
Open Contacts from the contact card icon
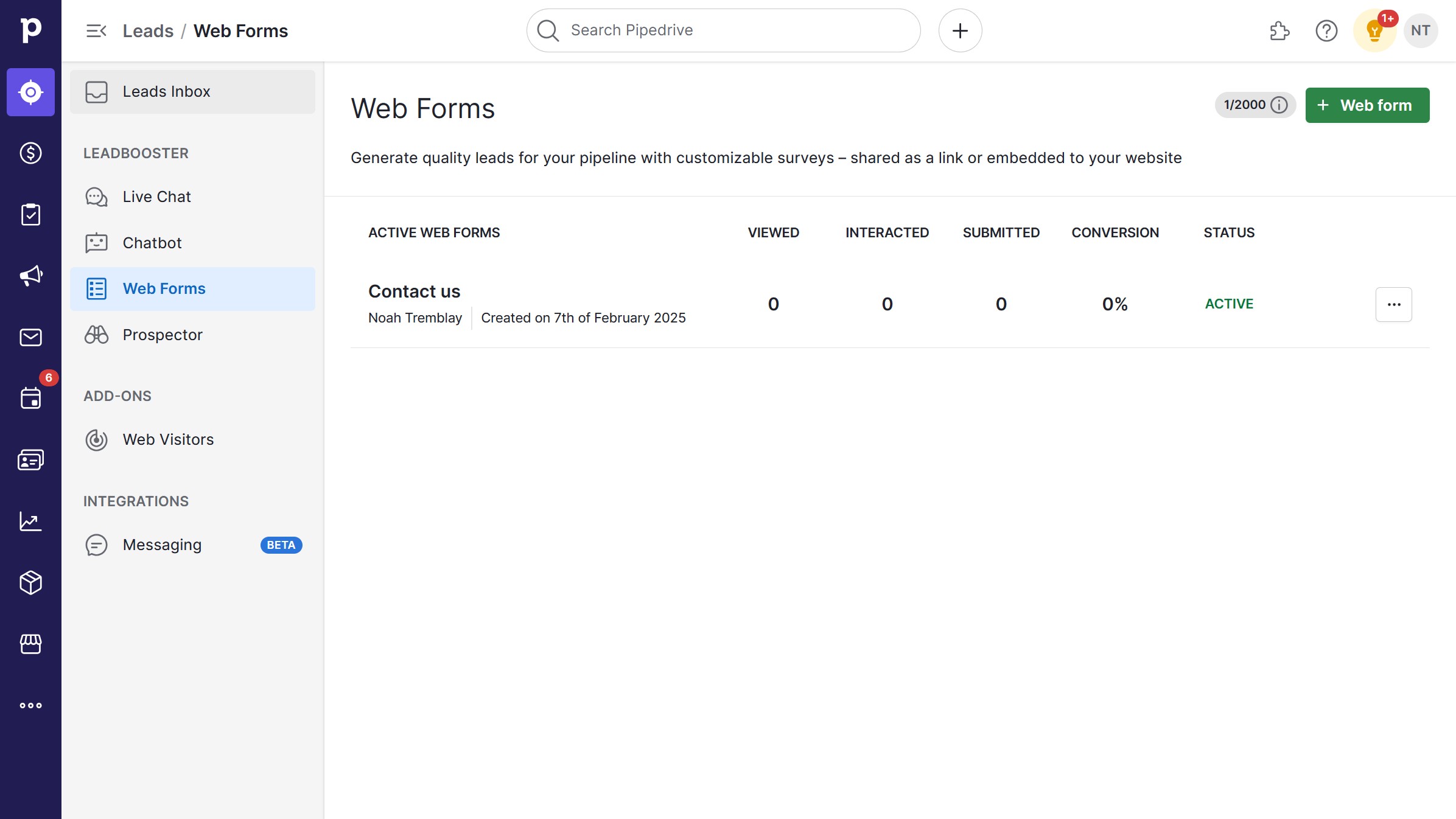click(x=30, y=460)
